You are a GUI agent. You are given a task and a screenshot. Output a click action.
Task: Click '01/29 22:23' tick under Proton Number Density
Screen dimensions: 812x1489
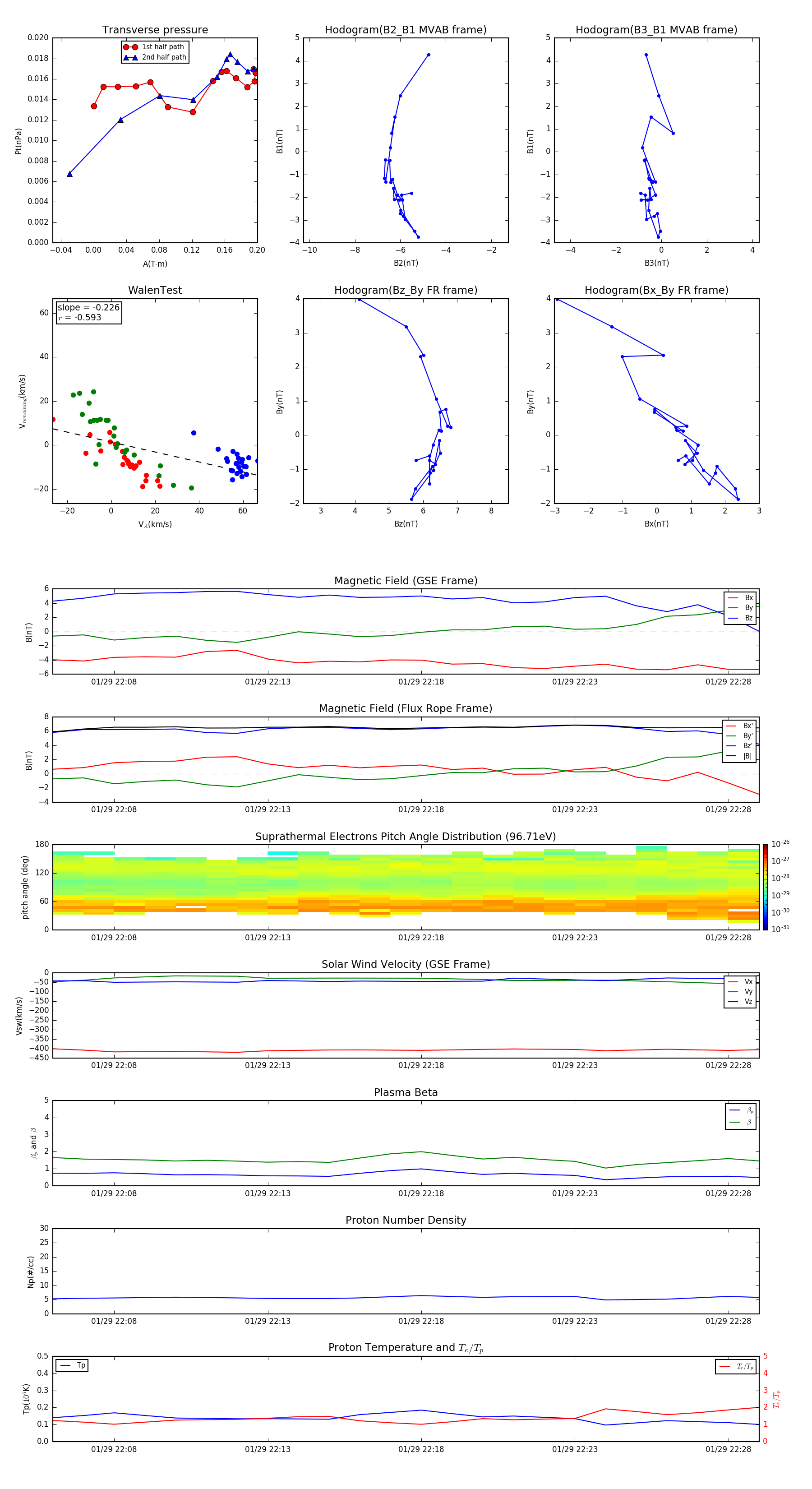574,1321
